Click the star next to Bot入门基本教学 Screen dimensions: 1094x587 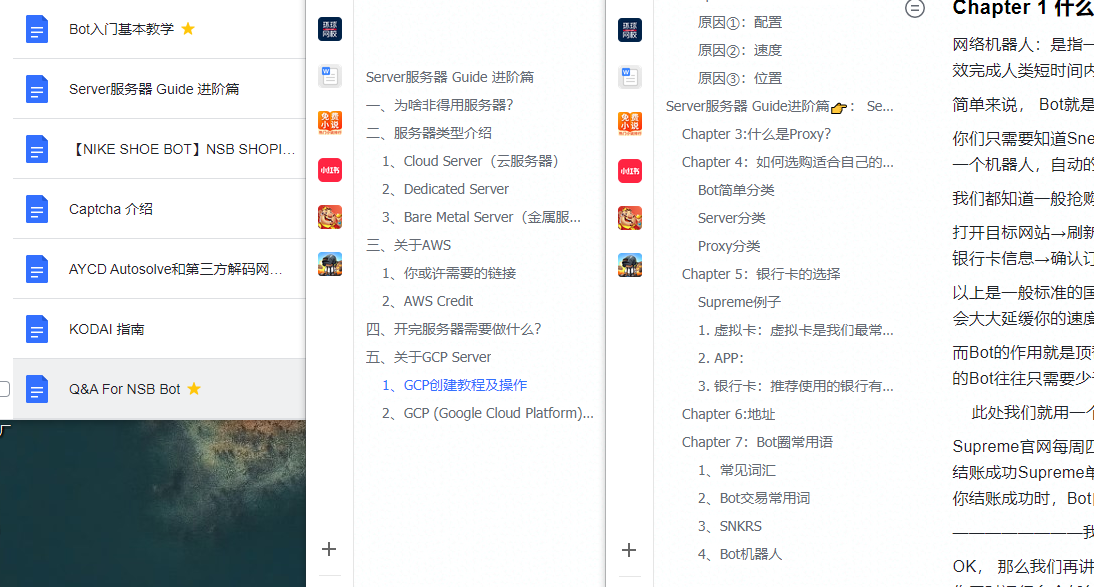click(188, 29)
